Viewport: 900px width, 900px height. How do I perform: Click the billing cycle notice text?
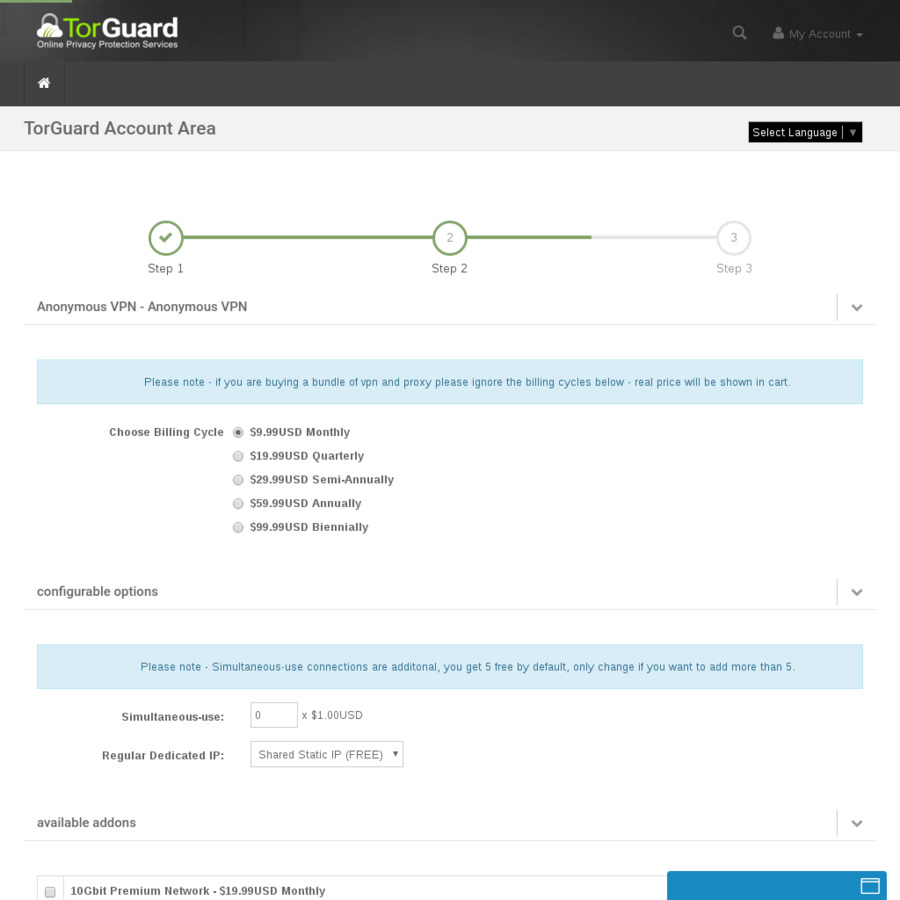(467, 382)
